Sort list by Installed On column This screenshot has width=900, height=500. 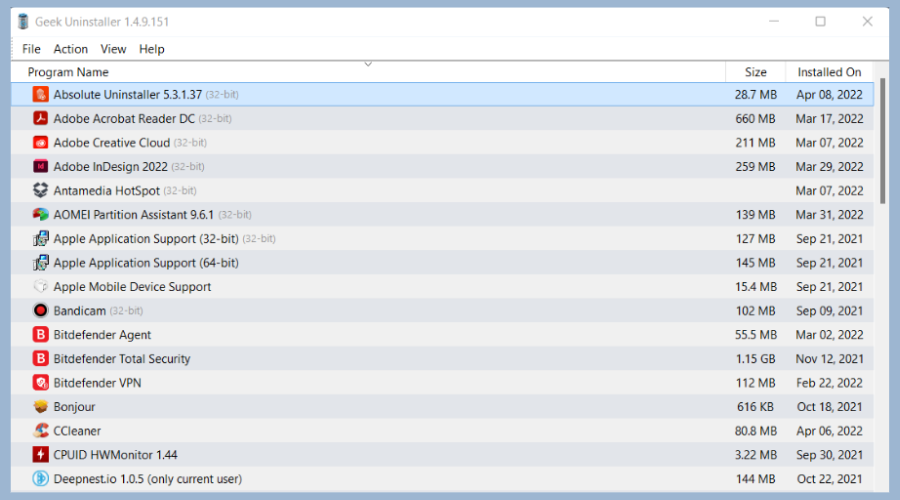[x=829, y=72]
